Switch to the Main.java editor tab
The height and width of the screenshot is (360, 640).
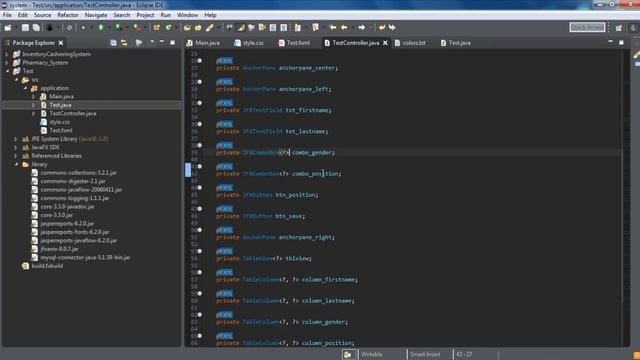203,42
